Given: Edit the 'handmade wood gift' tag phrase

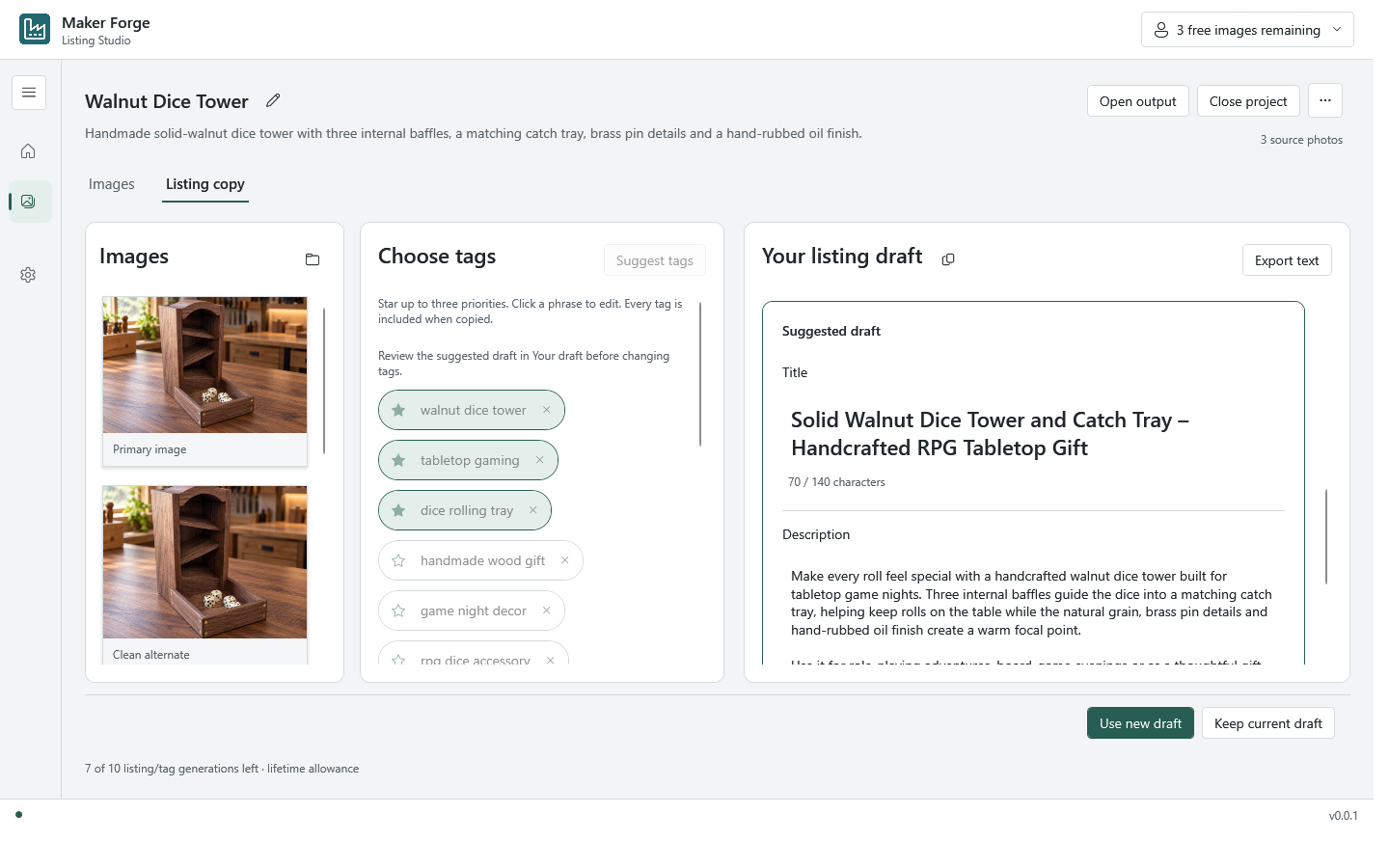Looking at the screenshot, I should point(482,560).
